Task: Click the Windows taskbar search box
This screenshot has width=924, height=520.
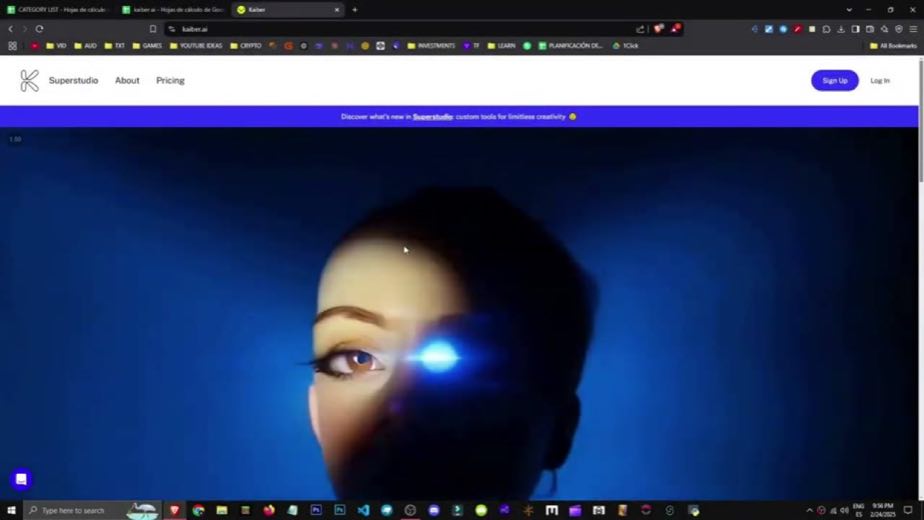Action: coord(92,511)
